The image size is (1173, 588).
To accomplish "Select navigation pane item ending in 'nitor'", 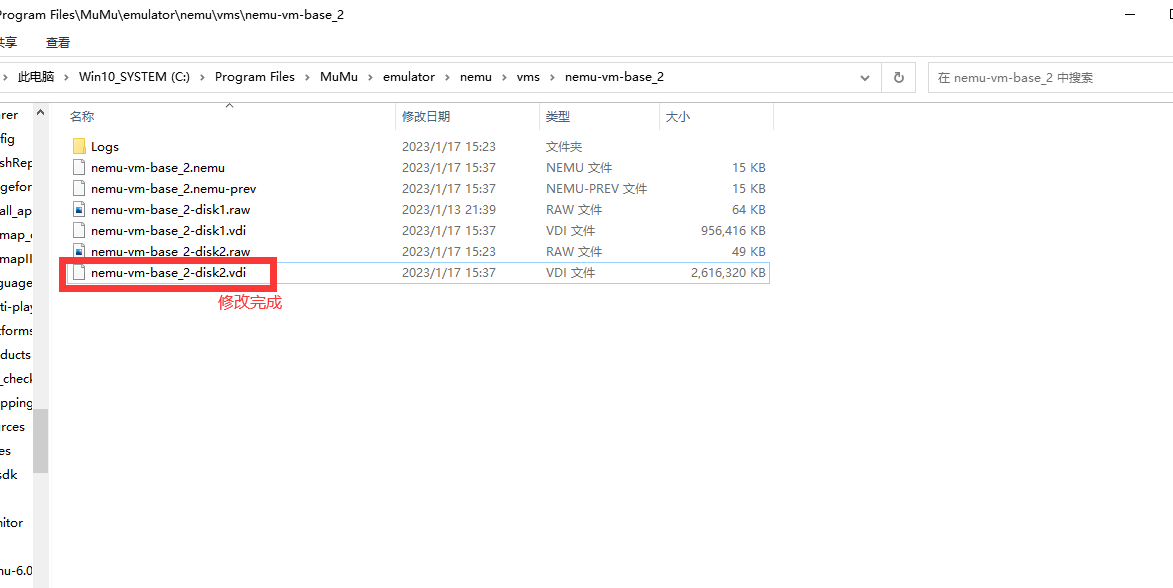I will coord(11,522).
